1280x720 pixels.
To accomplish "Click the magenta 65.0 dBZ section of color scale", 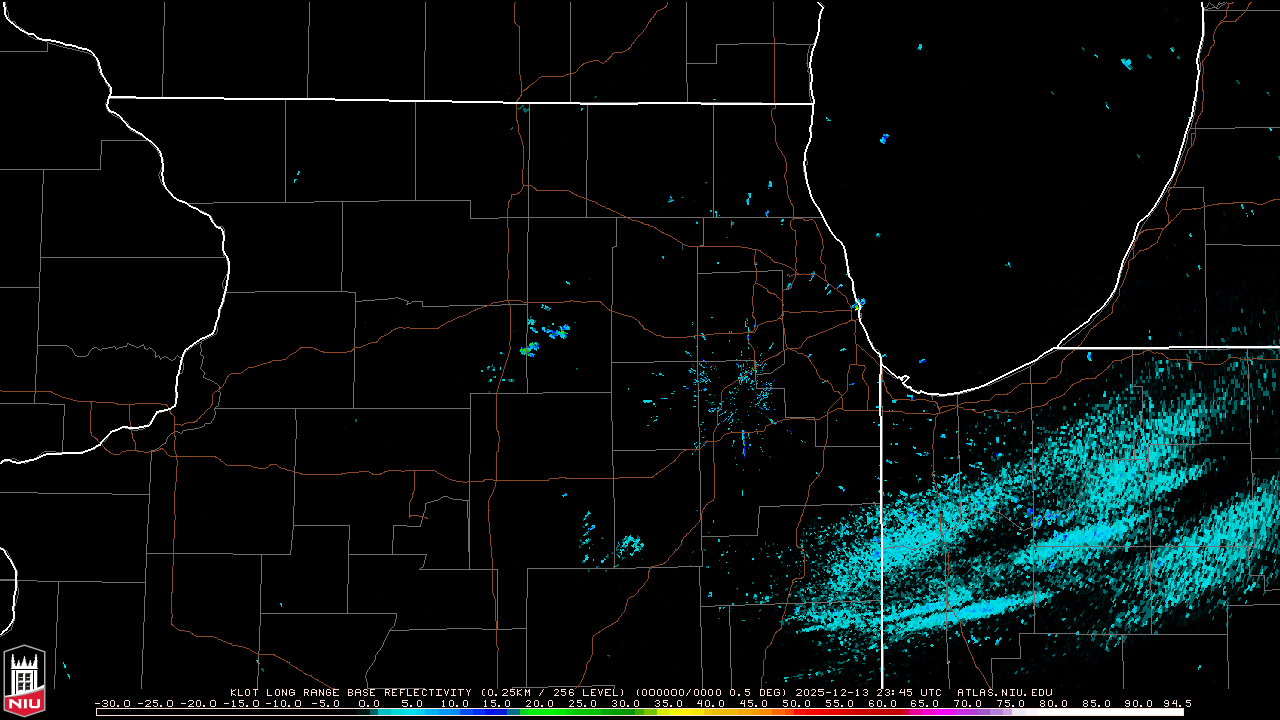I will point(925,711).
